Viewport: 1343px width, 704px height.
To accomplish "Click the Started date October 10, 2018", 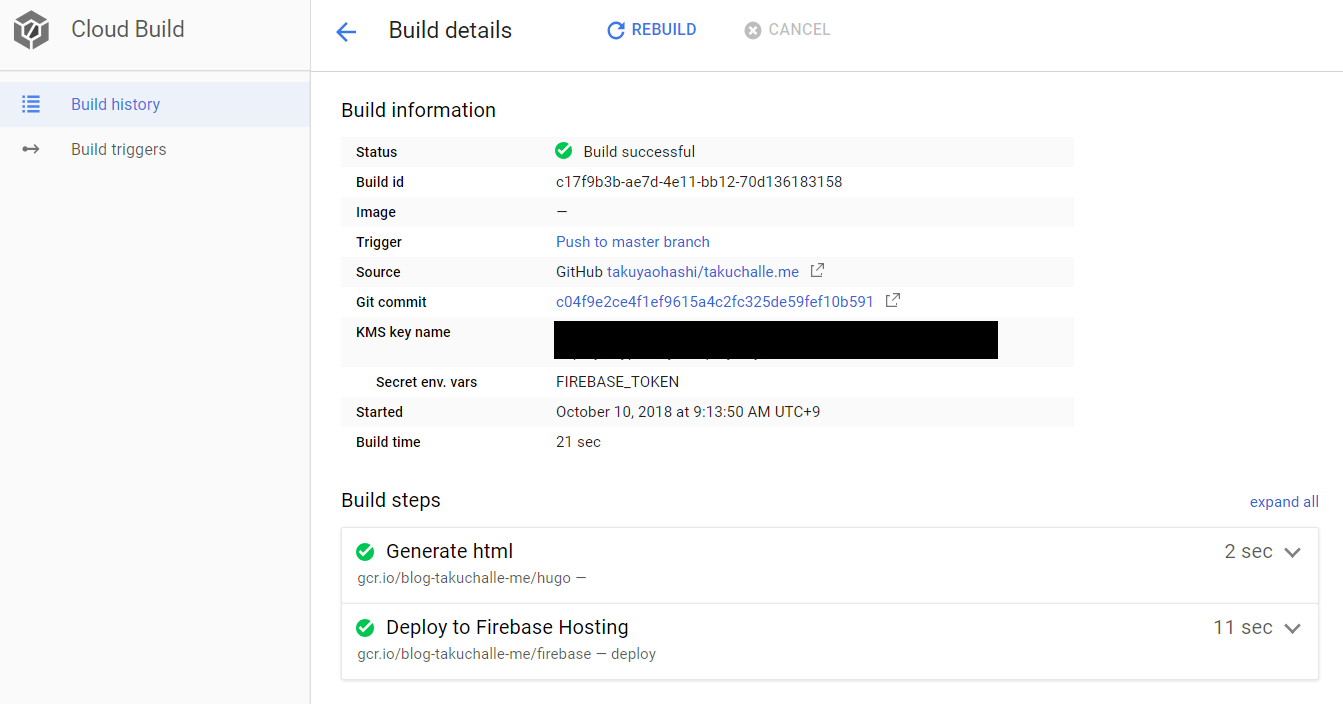I will click(x=688, y=412).
